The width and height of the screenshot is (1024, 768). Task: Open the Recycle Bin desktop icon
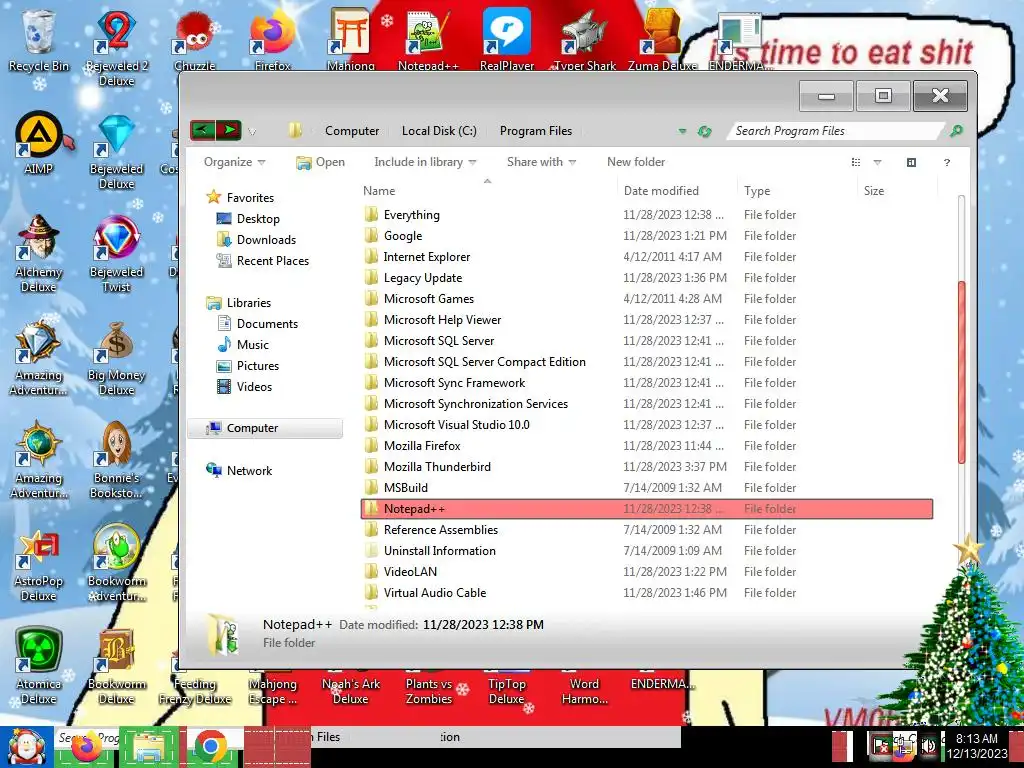(x=38, y=40)
